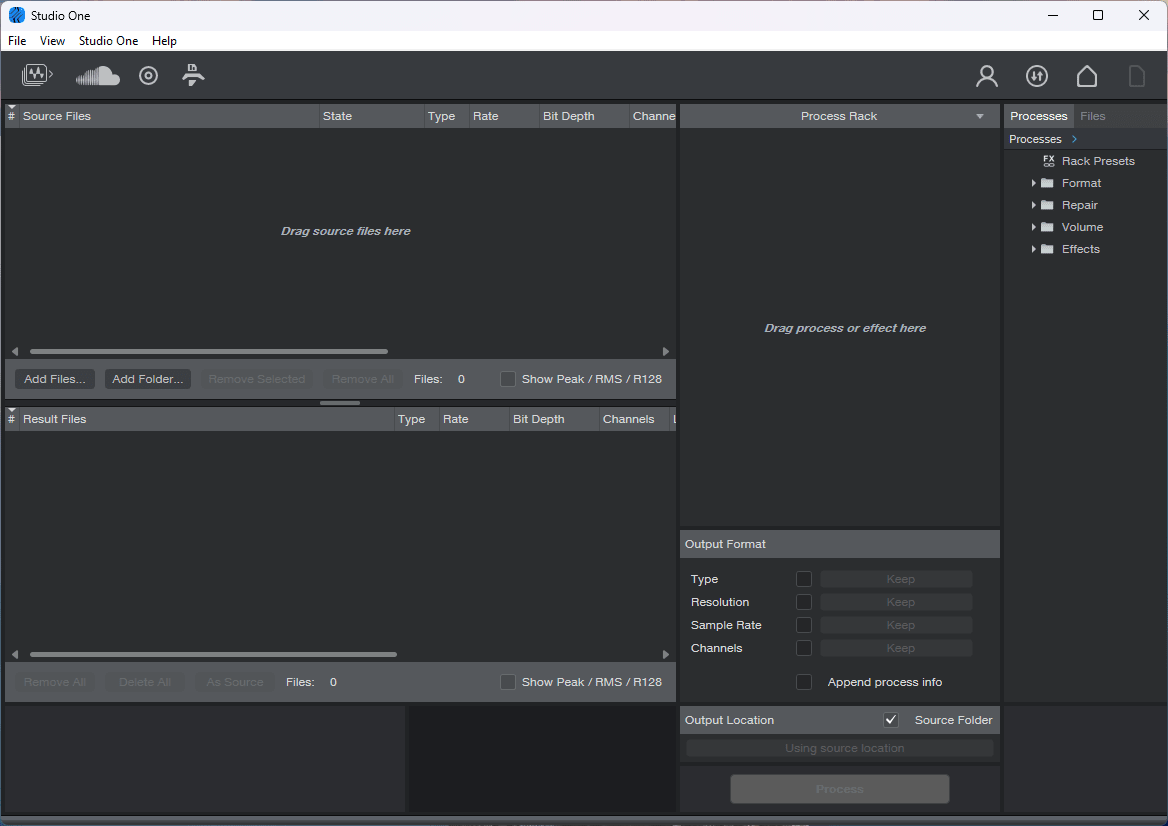Screen dimensions: 1168x826
Task: Open the Studio One menu
Action: [109, 41]
